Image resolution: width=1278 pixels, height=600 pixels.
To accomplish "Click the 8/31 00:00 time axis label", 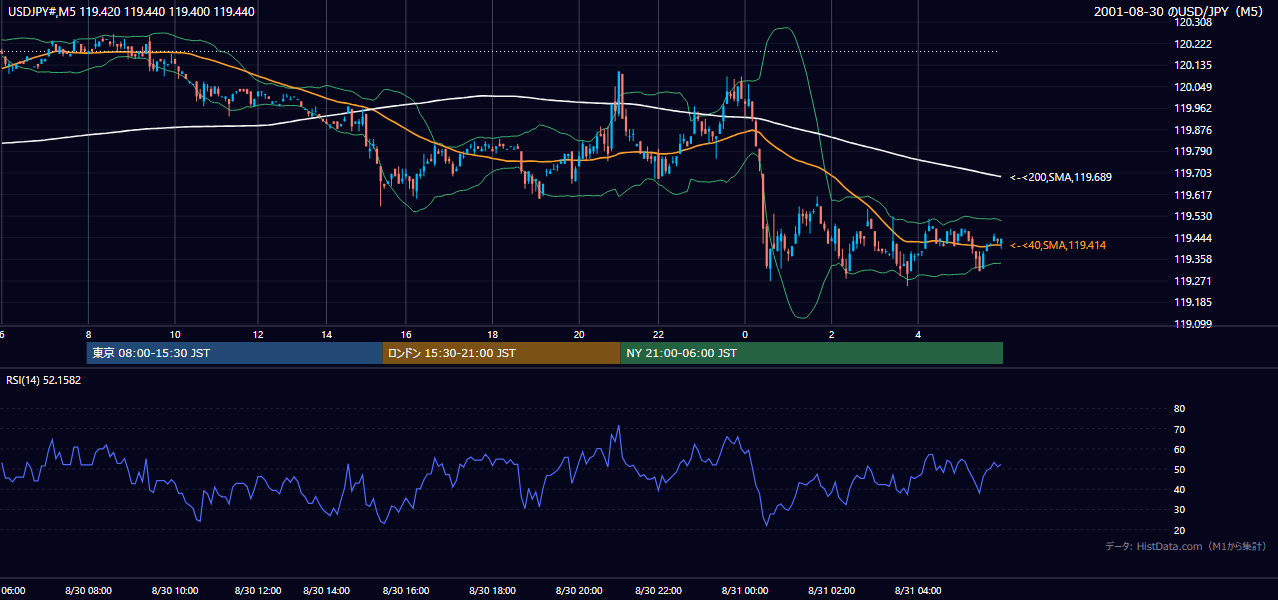I will coord(744,591).
